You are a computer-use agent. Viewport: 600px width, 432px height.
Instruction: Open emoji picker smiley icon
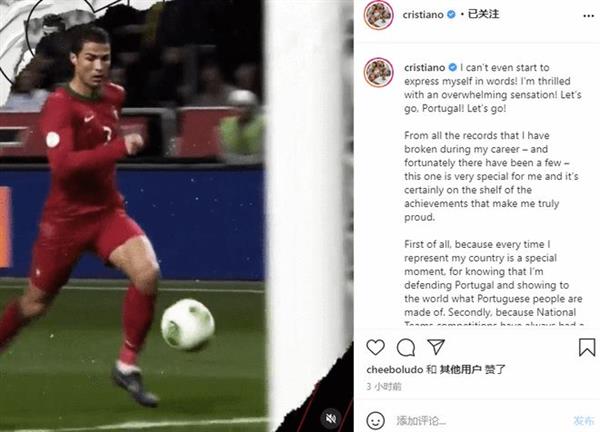point(375,421)
